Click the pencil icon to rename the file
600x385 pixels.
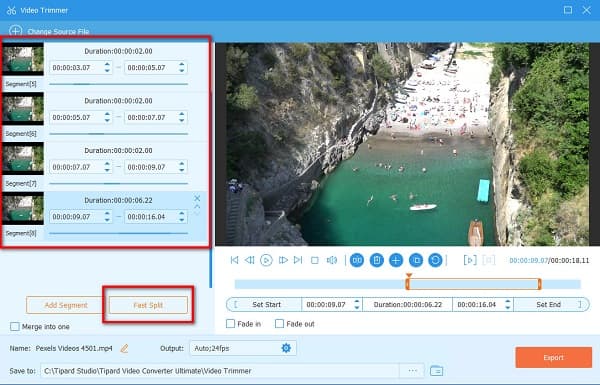coord(124,348)
